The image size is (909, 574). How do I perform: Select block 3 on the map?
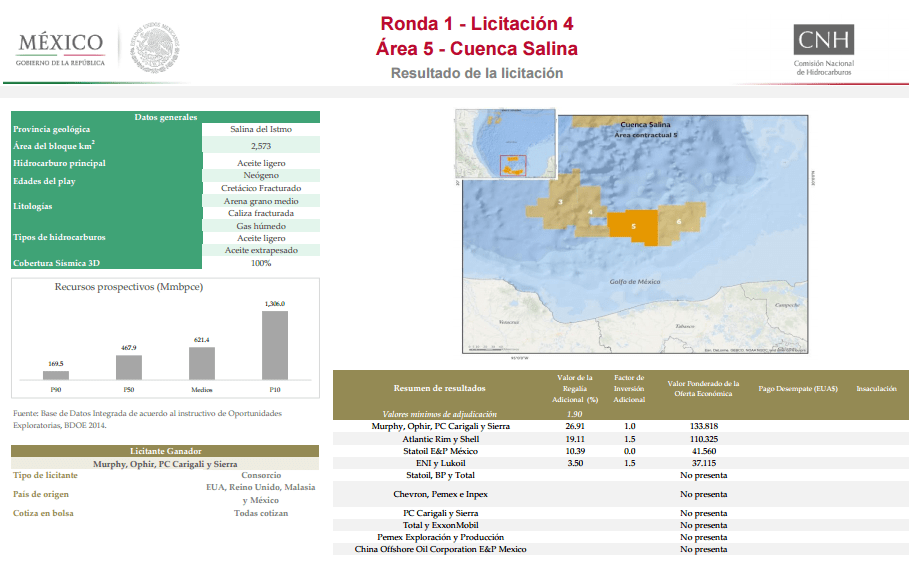561,202
